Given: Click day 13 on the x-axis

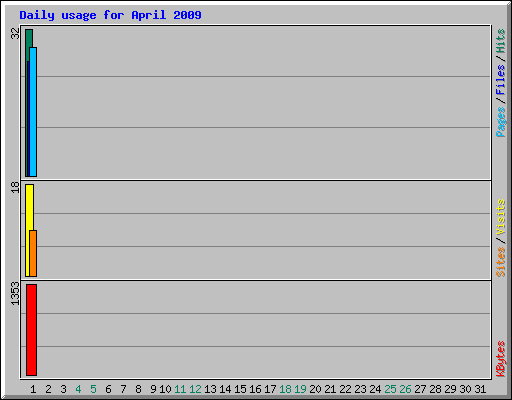Looking at the screenshot, I should click(210, 389).
